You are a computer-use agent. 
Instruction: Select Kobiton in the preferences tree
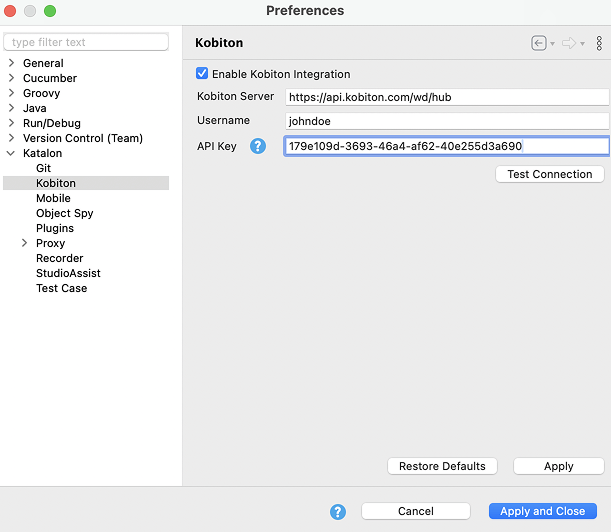(x=56, y=183)
